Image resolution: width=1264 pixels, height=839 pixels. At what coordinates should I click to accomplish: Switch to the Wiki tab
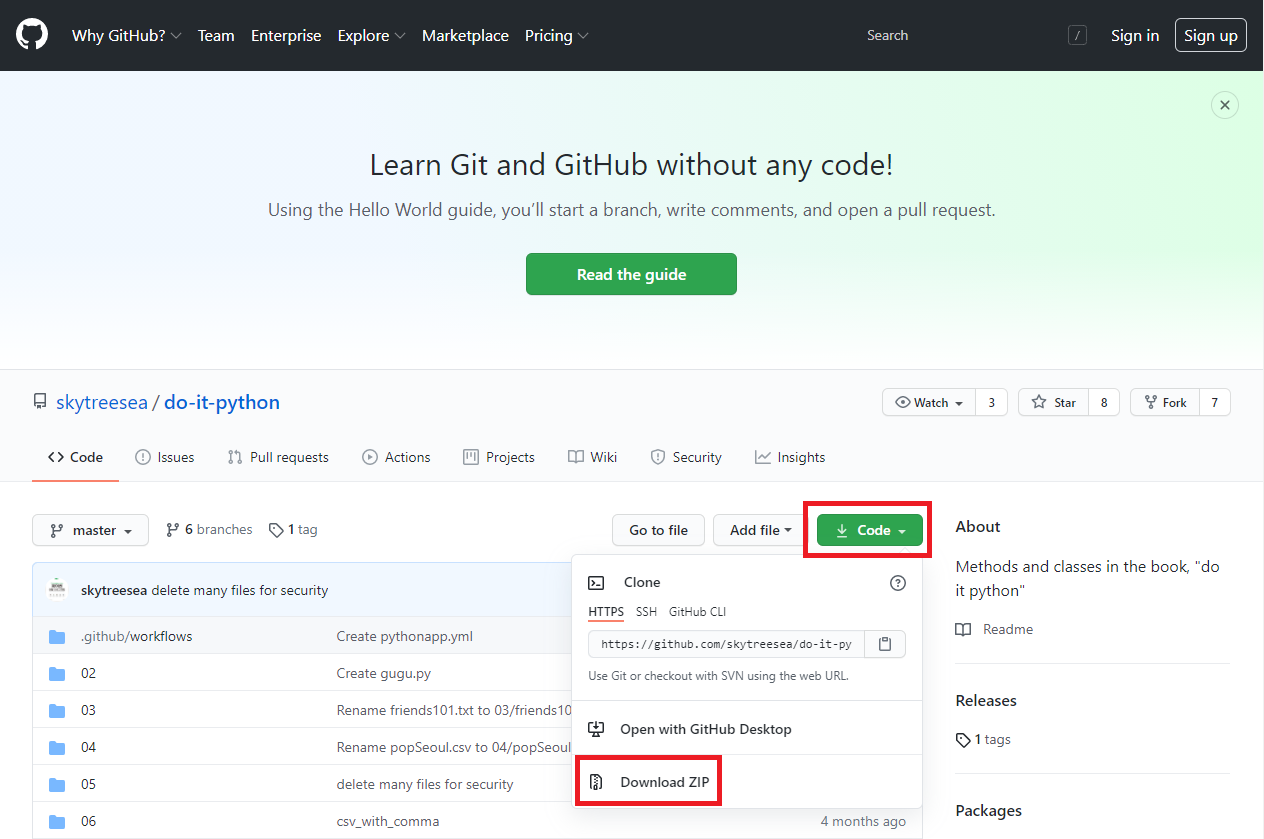pos(593,457)
